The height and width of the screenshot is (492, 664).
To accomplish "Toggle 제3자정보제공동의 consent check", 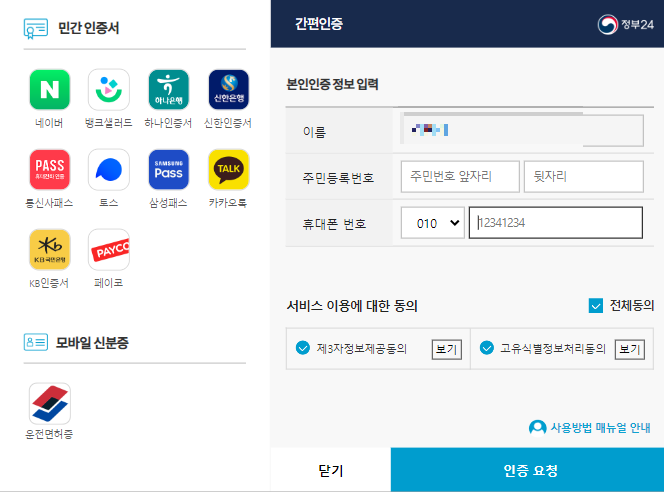I will 303,348.
